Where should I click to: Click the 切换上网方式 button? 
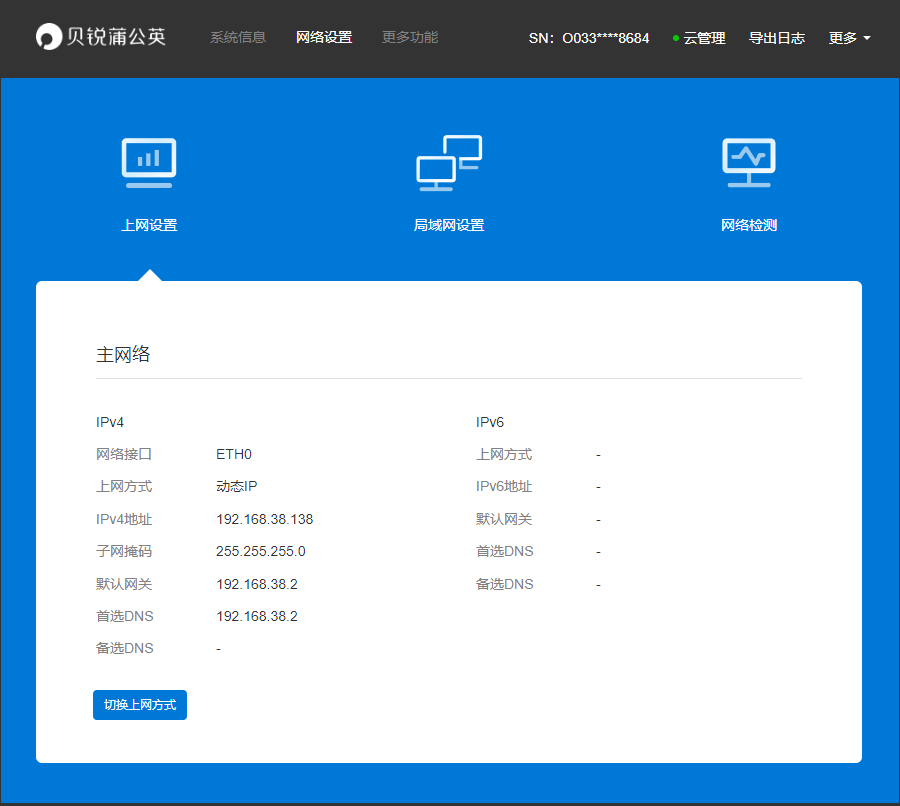click(x=139, y=704)
